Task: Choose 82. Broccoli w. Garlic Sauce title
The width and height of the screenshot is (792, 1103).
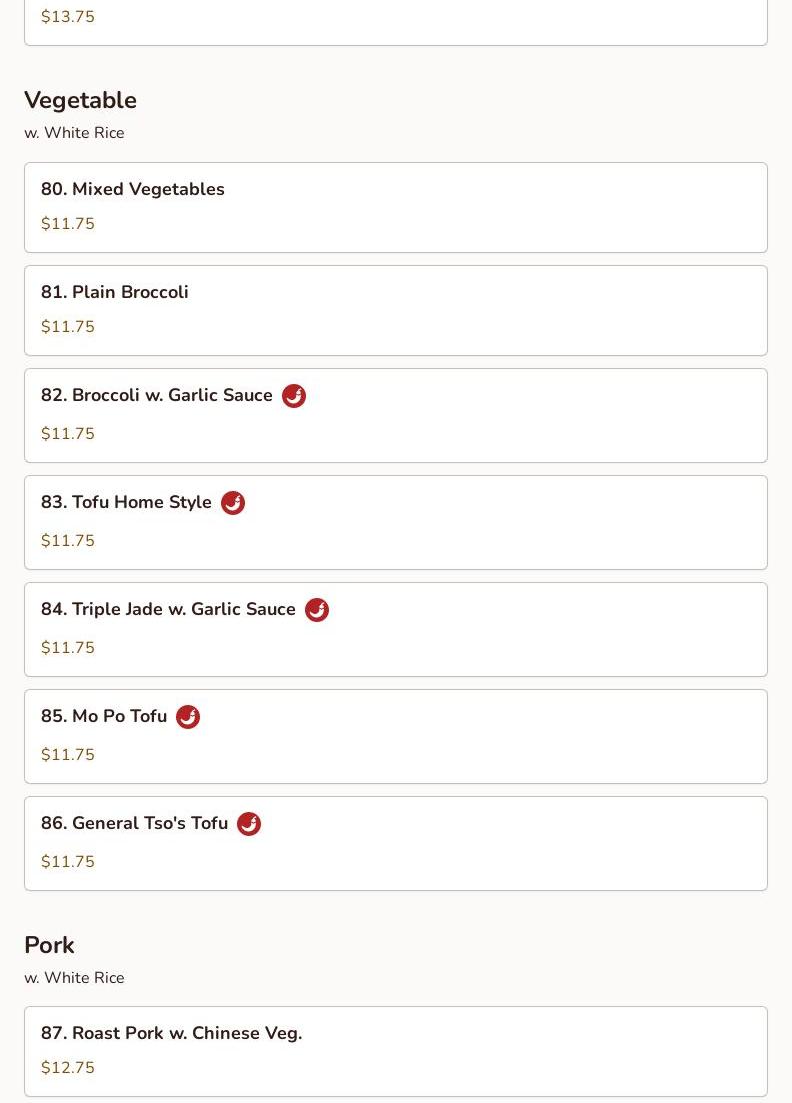Action: point(157,395)
